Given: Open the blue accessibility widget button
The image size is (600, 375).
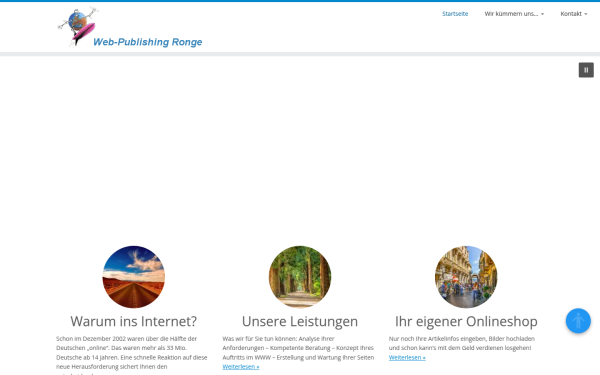Looking at the screenshot, I should click(x=578, y=321).
